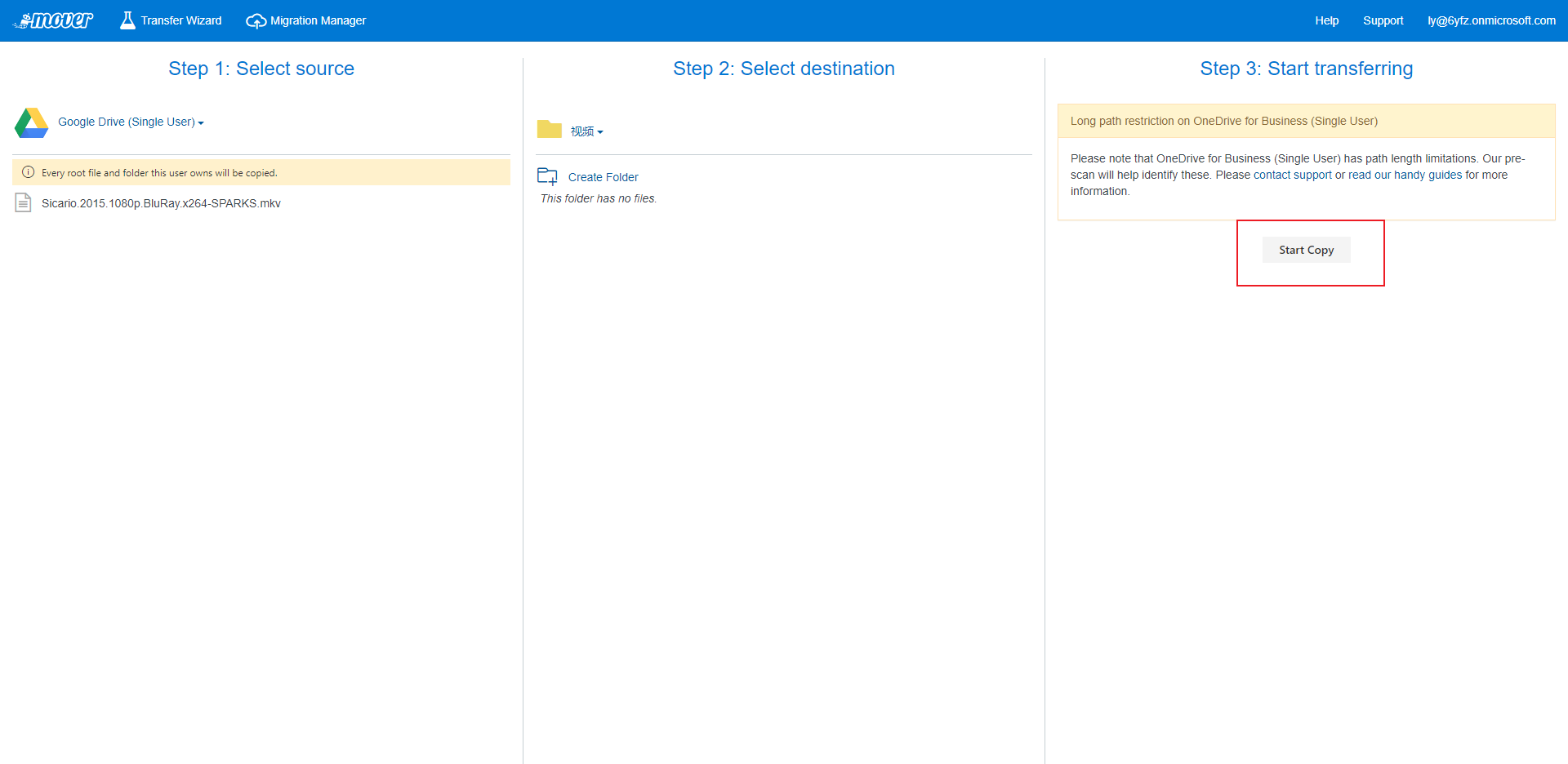The height and width of the screenshot is (764, 1568).
Task: Click the Long path restriction warning header
Action: (1307, 121)
